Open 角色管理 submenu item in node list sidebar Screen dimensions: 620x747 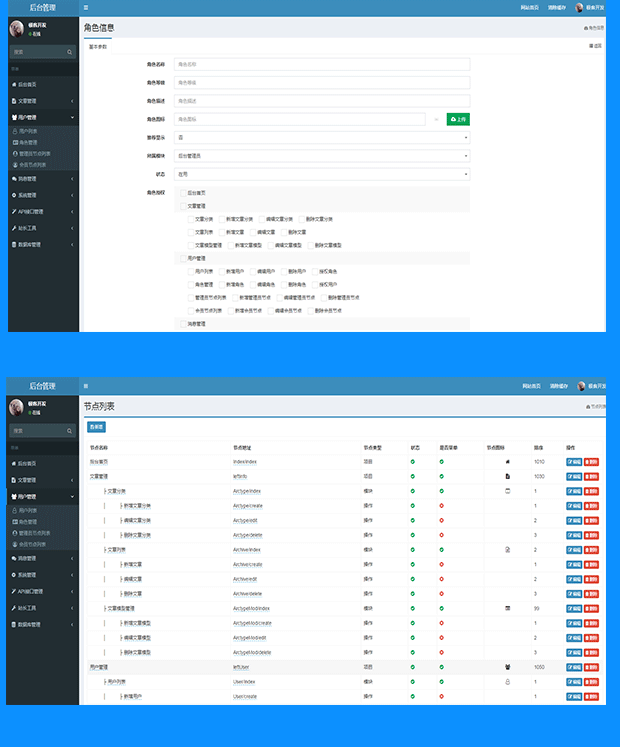pos(25,522)
